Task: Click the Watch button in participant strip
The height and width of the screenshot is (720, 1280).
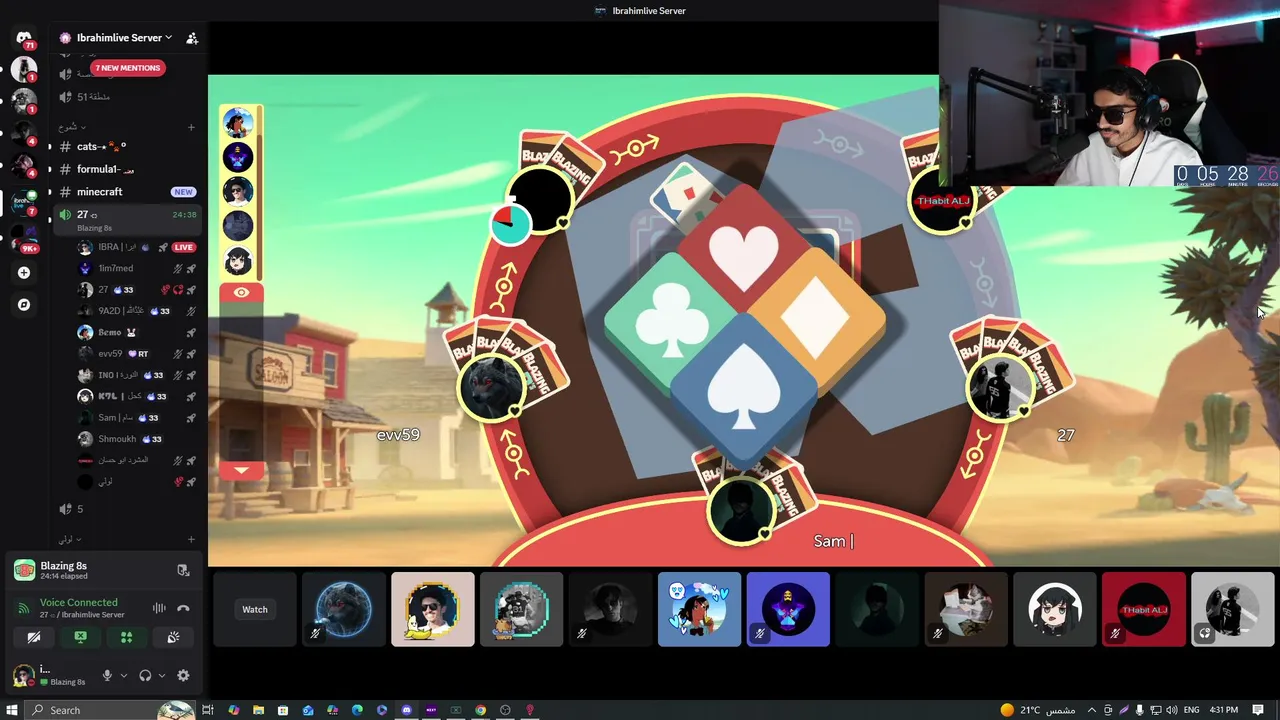Action: click(255, 609)
